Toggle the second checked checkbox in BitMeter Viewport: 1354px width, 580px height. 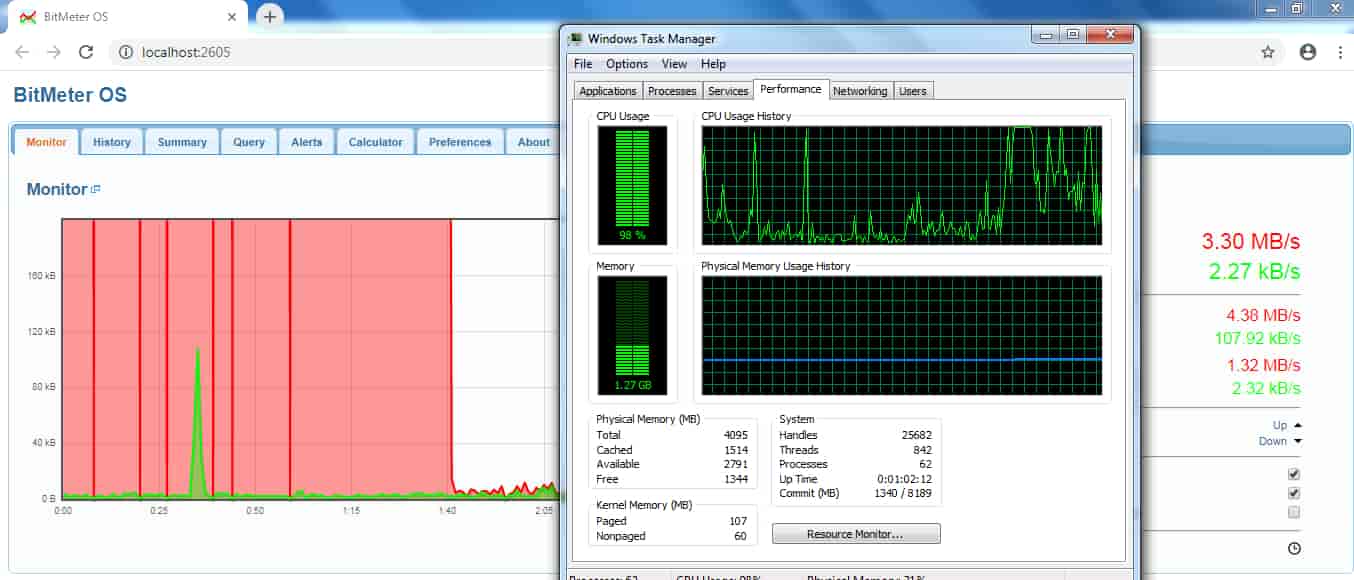coord(1294,493)
